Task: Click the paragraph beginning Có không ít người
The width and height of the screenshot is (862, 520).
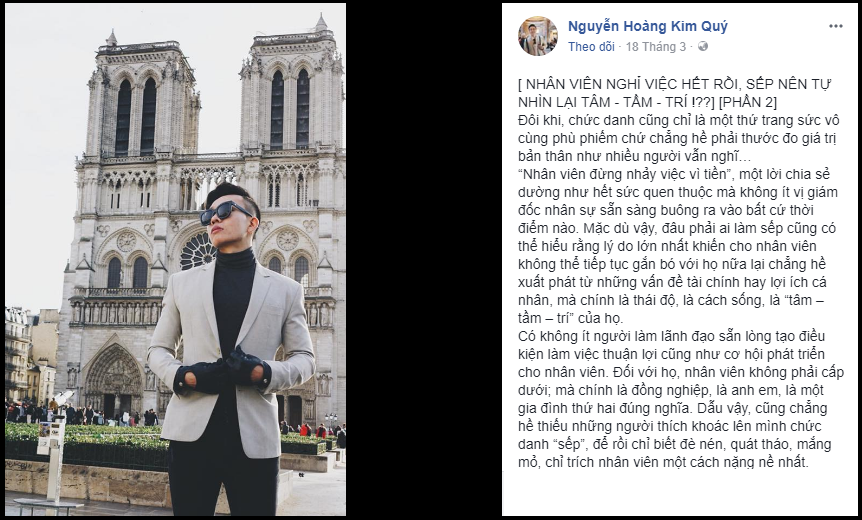Action: [681, 399]
